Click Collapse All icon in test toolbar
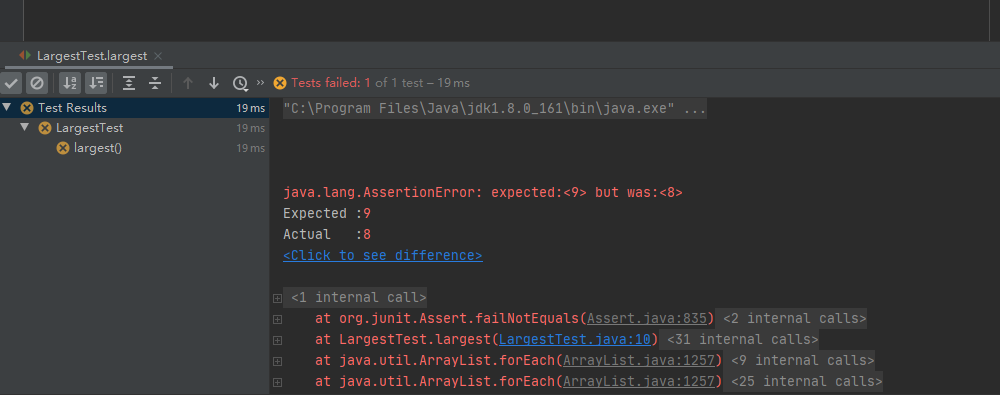This screenshot has height=395, width=1000. coord(155,83)
